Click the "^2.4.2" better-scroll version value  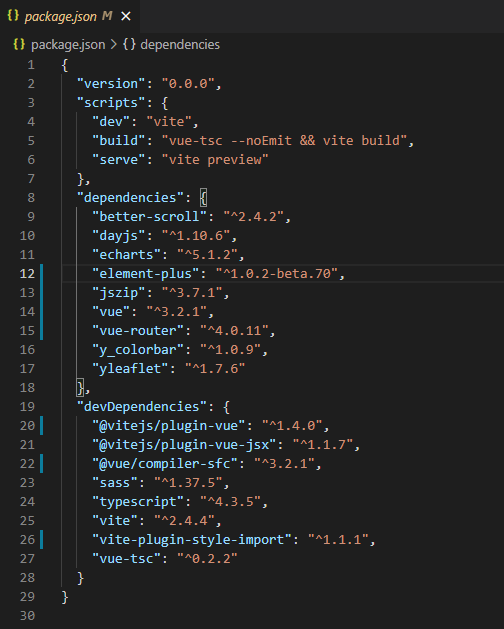click(x=253, y=217)
